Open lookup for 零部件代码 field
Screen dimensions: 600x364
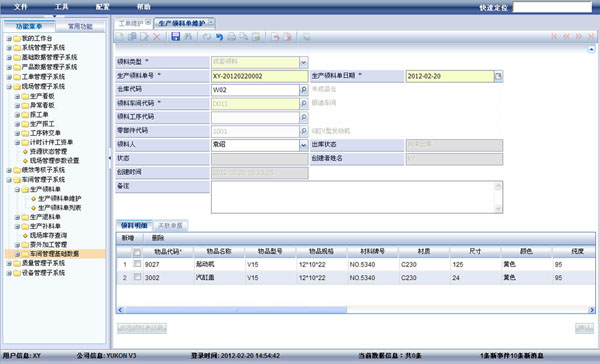(304, 131)
